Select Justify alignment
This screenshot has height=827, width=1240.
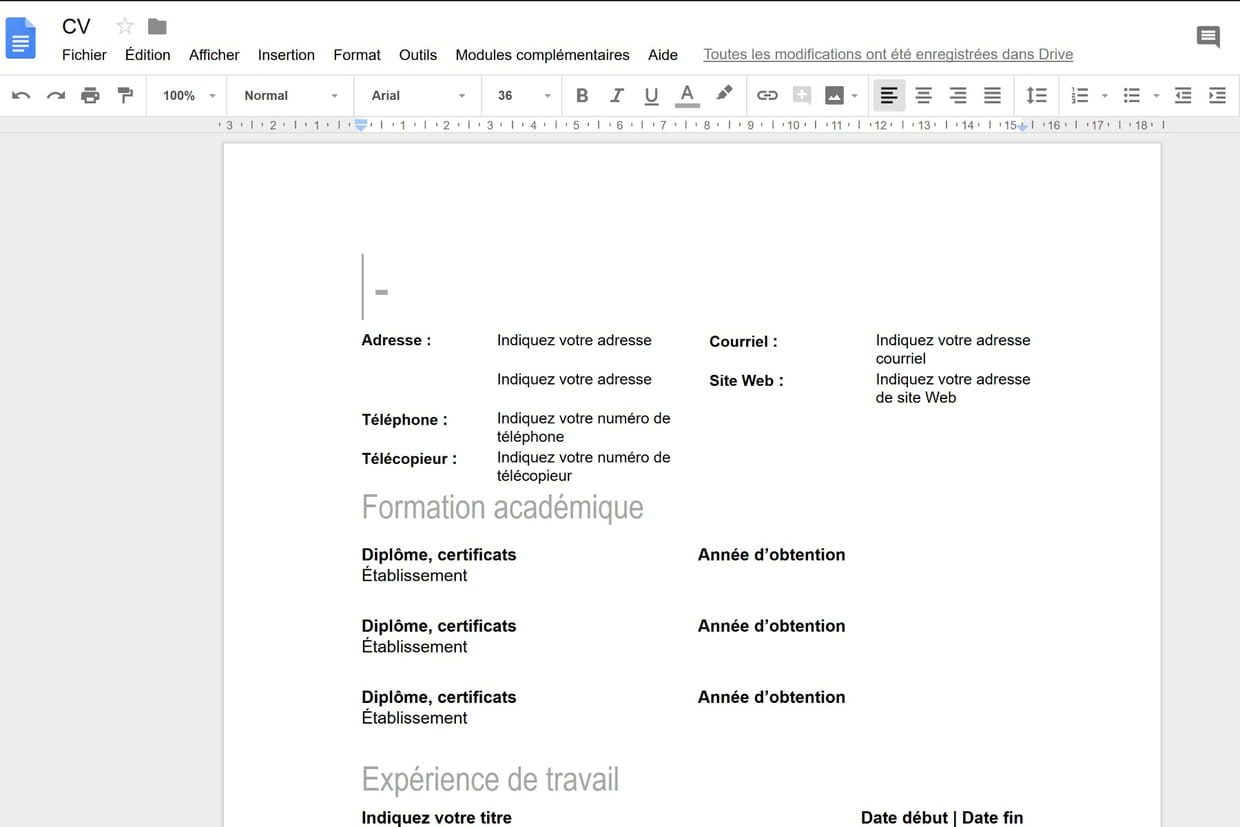[992, 96]
